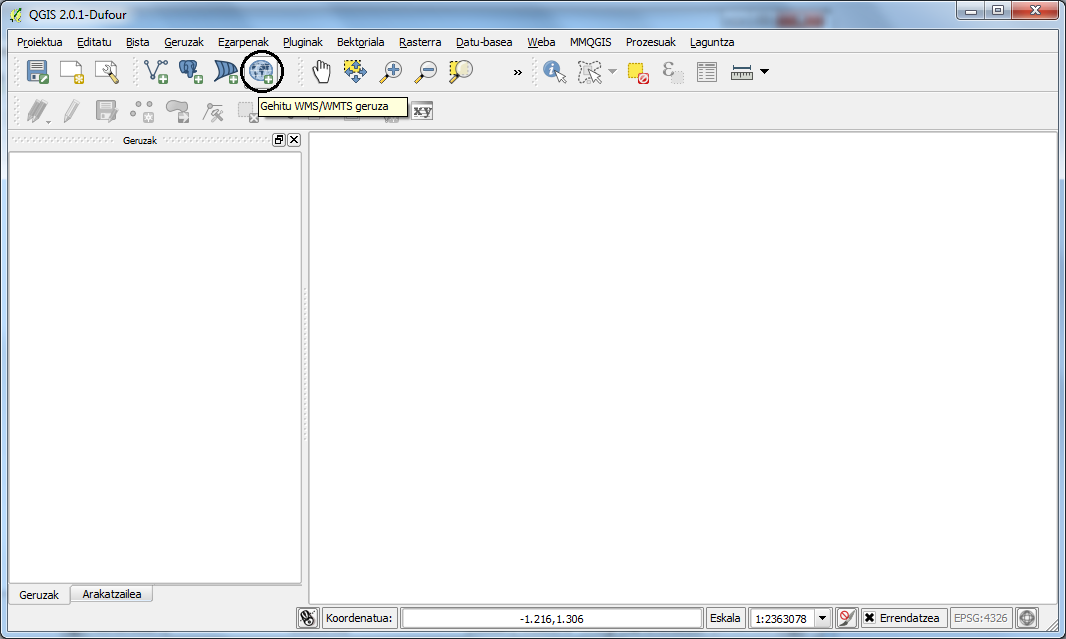Viewport: 1066px width, 639px height.
Task: Click the Add WMS/WMTS layer globe icon
Action: (262, 71)
